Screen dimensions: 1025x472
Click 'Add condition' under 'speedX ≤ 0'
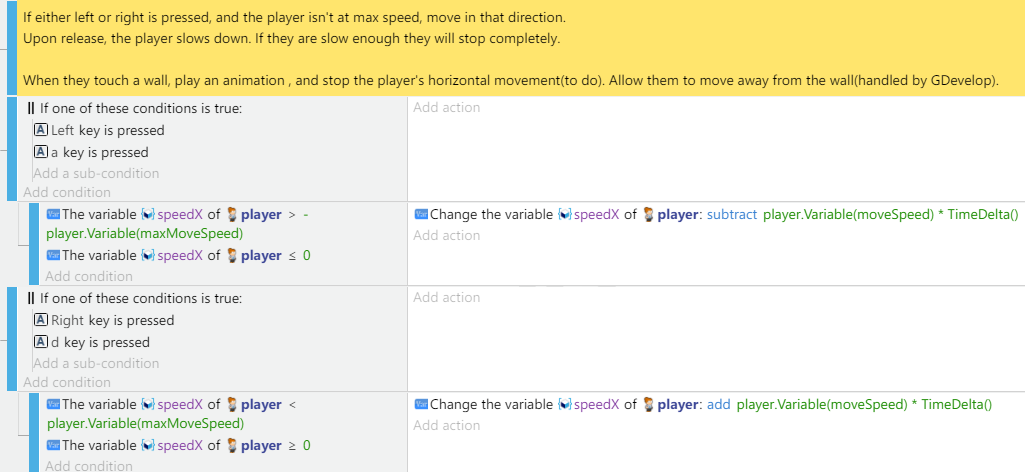point(89,277)
